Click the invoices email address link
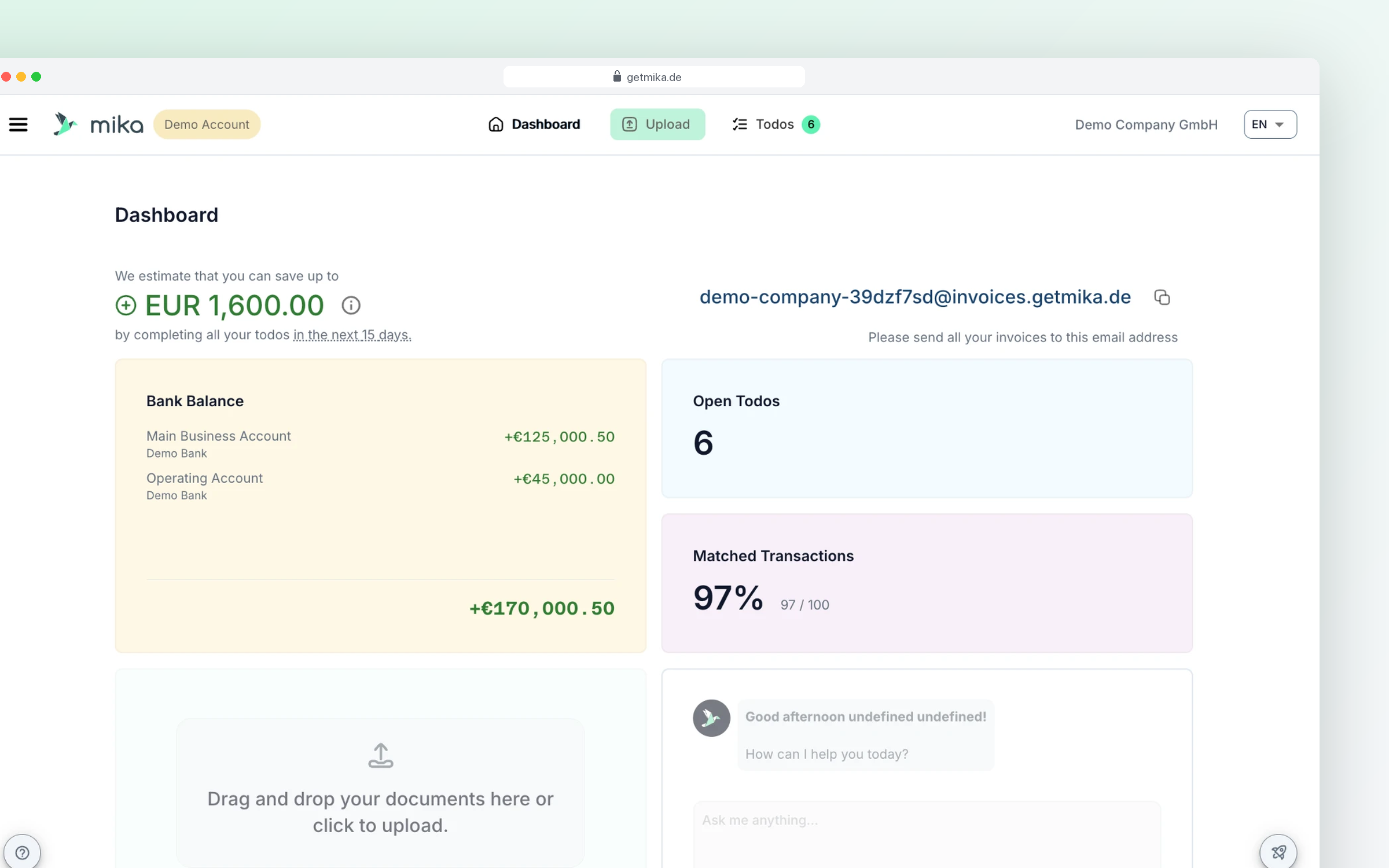Viewport: 1389px width, 868px height. tap(915, 297)
